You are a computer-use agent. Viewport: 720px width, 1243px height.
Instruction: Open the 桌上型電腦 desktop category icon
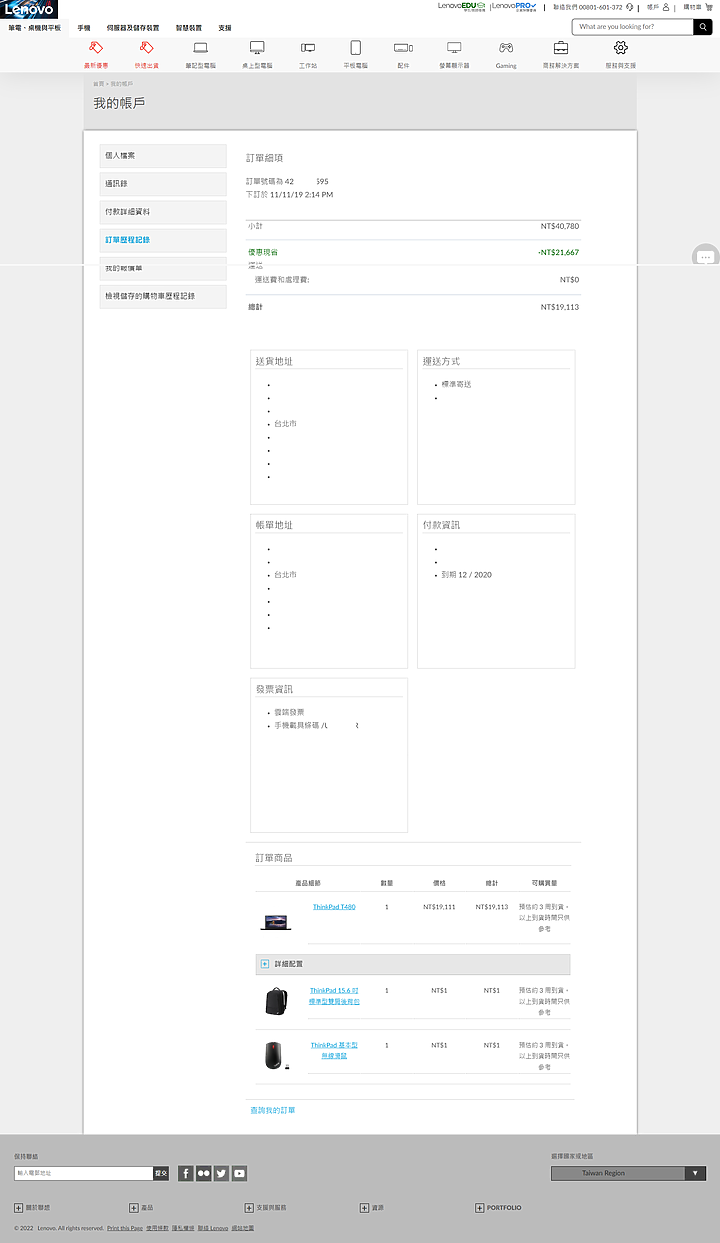(x=257, y=48)
